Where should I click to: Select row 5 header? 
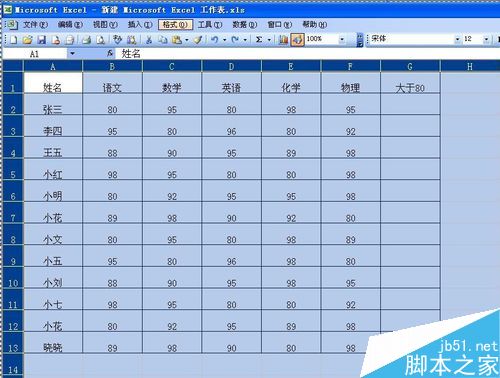click(x=13, y=170)
